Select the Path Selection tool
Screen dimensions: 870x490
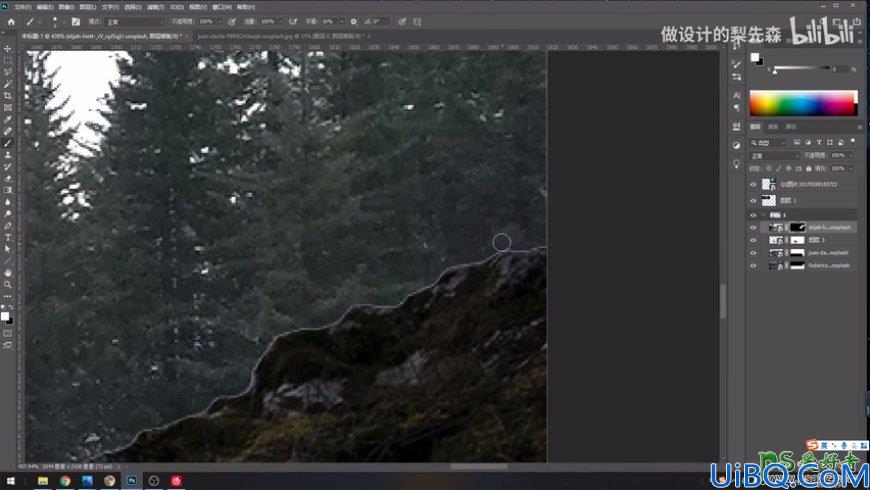8,249
